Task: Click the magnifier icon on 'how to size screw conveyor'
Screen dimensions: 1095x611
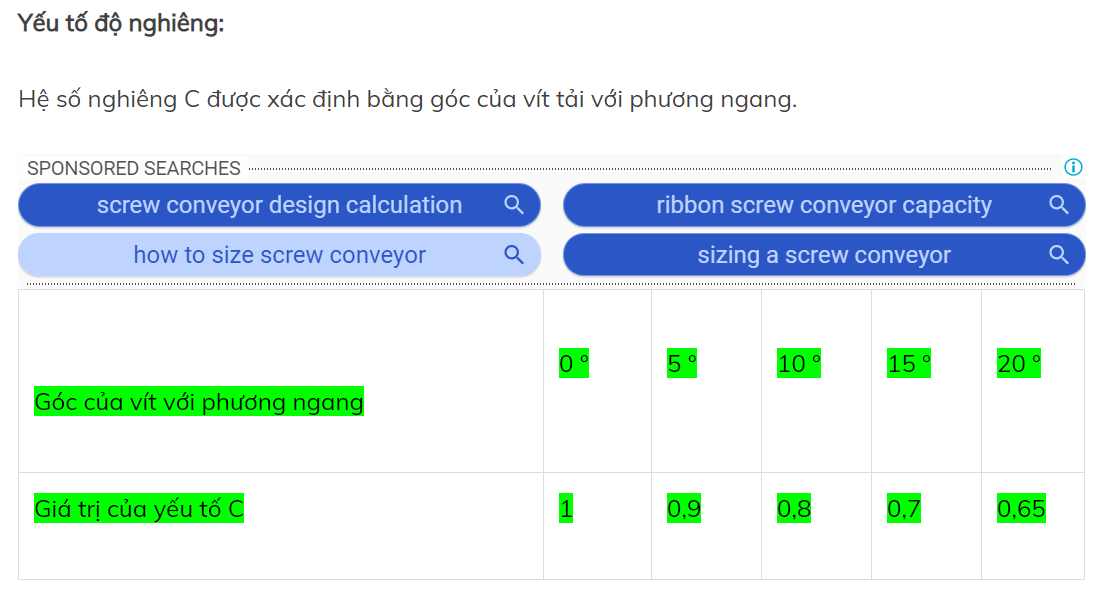Action: tap(515, 255)
